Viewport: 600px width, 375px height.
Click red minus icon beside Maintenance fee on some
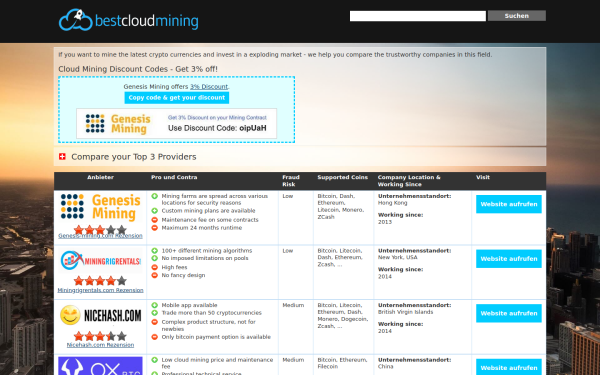click(x=155, y=220)
